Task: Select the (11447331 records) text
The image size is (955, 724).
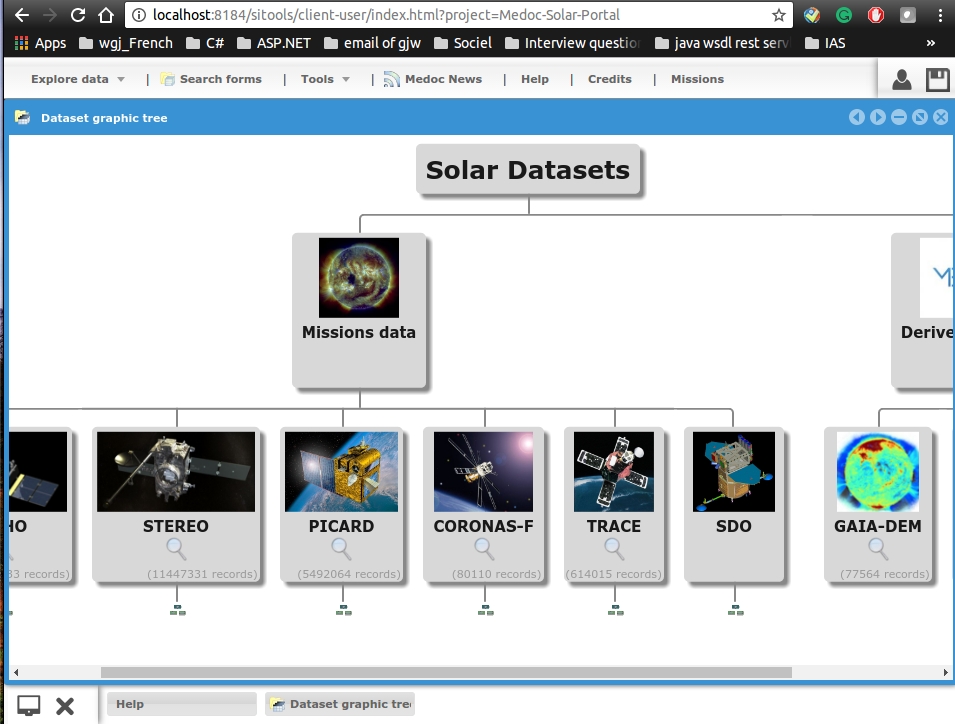Action: pyautogui.click(x=202, y=574)
